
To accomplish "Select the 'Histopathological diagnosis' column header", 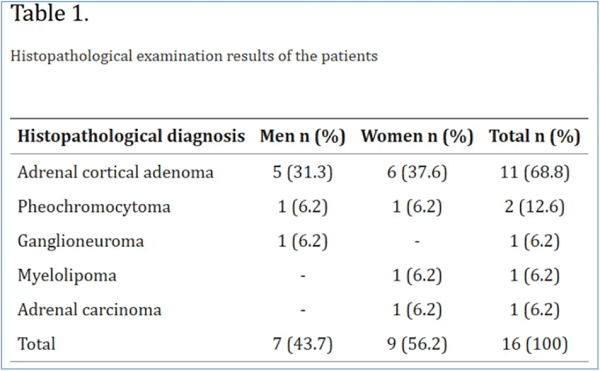I will click(131, 136).
